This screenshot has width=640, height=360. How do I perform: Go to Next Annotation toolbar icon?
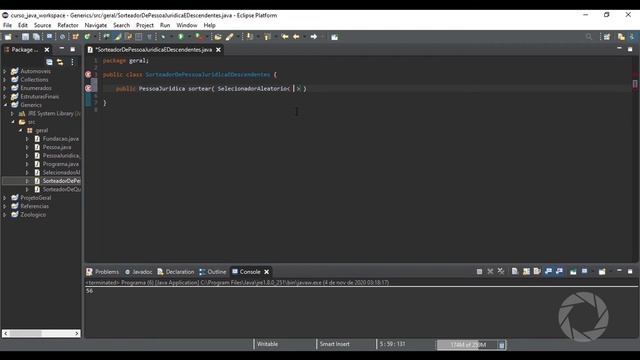[x=249, y=37]
